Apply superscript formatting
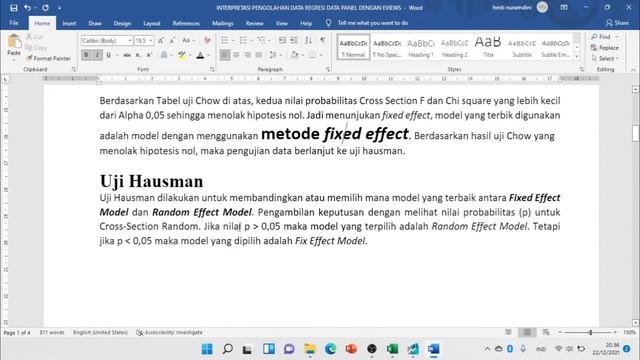Viewport: 640px width, 360px height. (149, 55)
